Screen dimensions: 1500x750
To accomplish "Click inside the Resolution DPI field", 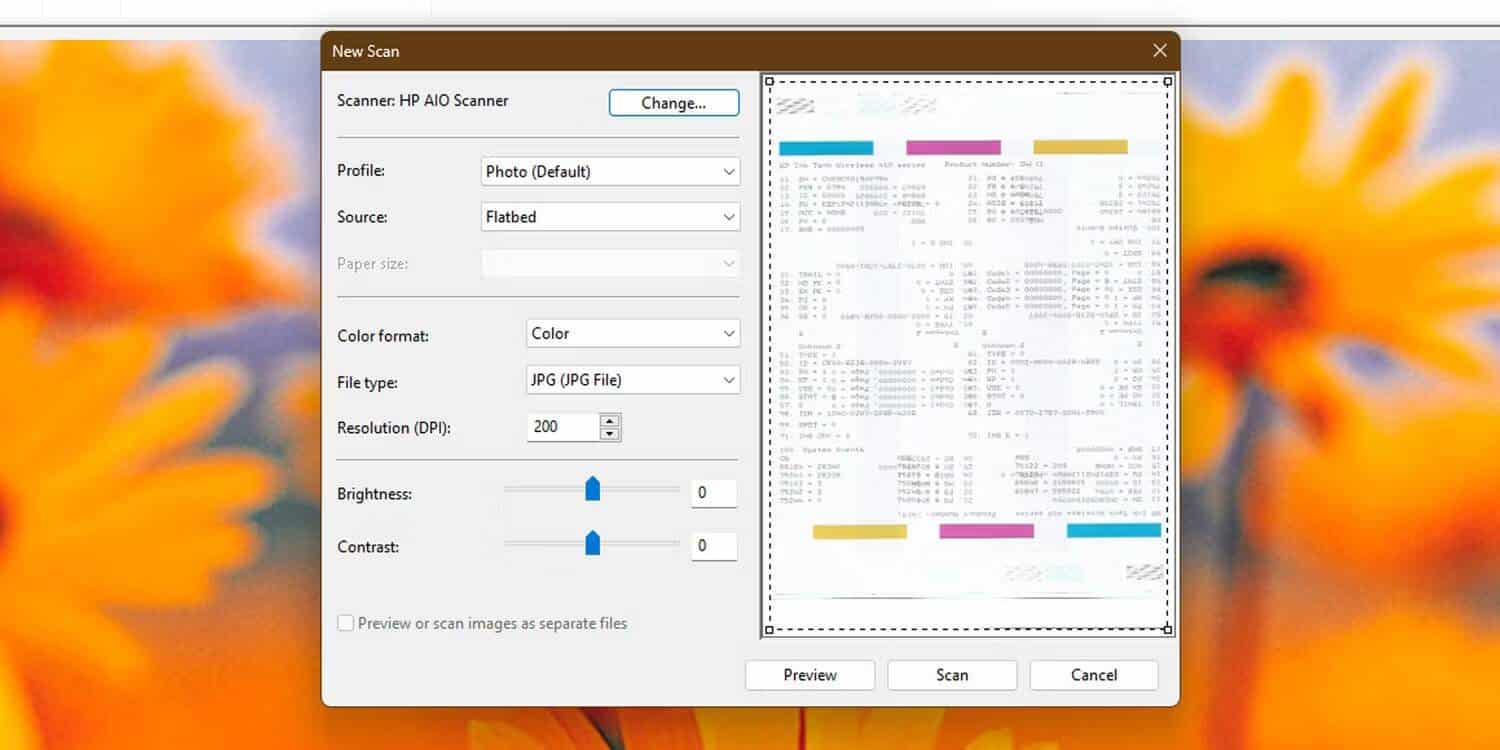I will pyautogui.click(x=562, y=427).
